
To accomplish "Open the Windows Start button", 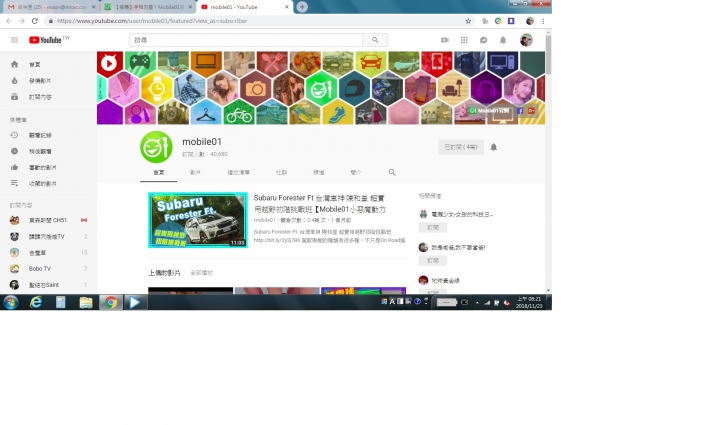I will pos(11,302).
